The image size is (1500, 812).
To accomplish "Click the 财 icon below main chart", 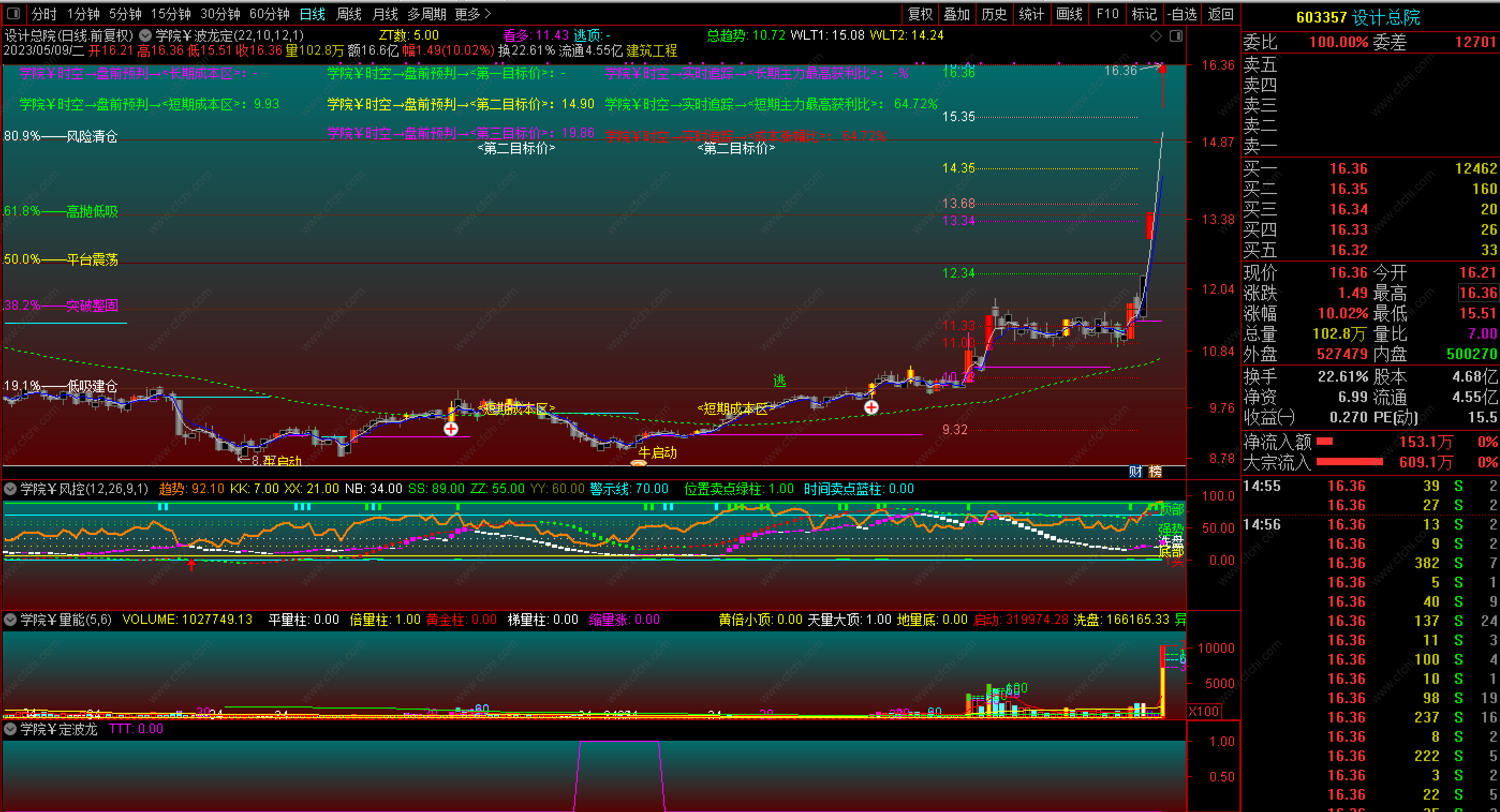I will 1135,472.
